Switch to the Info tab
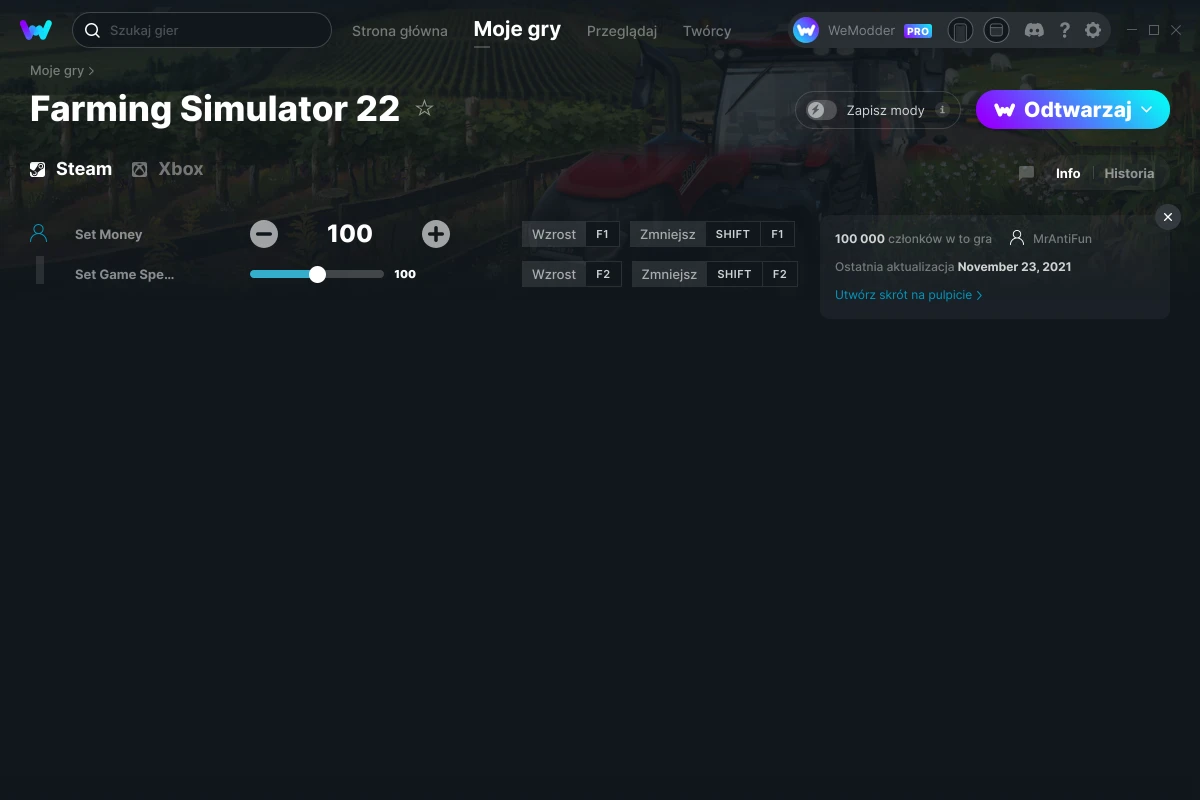The height and width of the screenshot is (800, 1200). click(x=1068, y=173)
